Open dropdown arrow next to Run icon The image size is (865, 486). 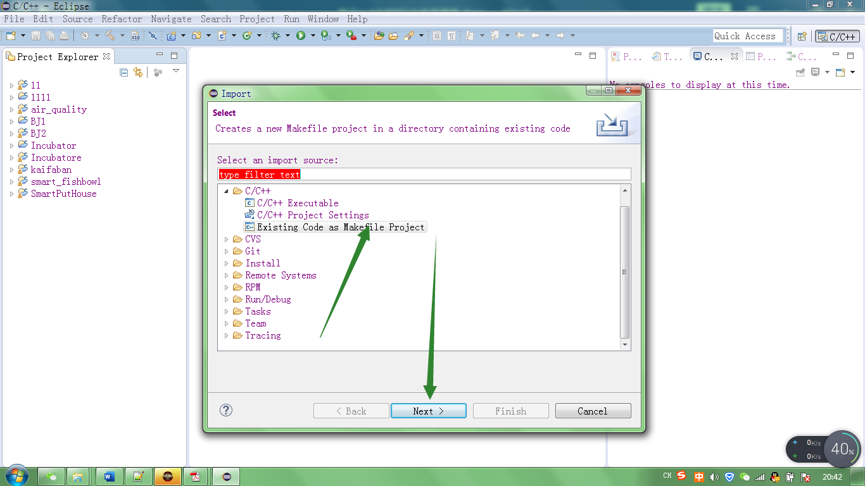tap(313, 36)
